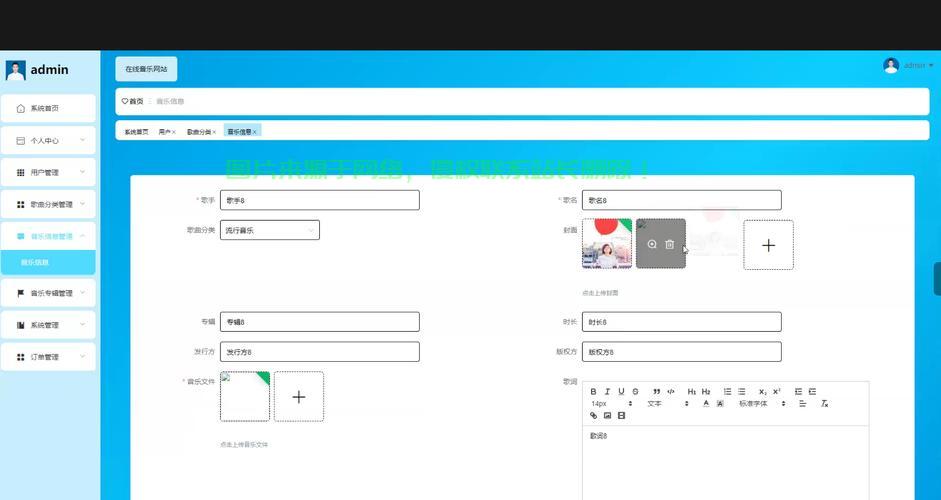Screen dimensions: 941x500
Task: Open the admin user dropdown at top right
Action: 908,65
